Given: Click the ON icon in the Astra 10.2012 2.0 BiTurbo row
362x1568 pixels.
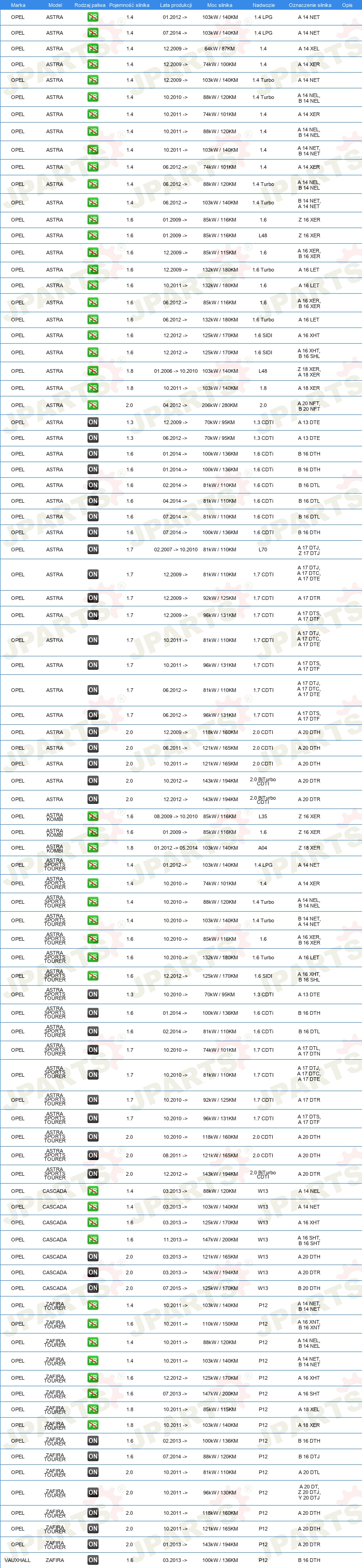Looking at the screenshot, I should 93,780.
